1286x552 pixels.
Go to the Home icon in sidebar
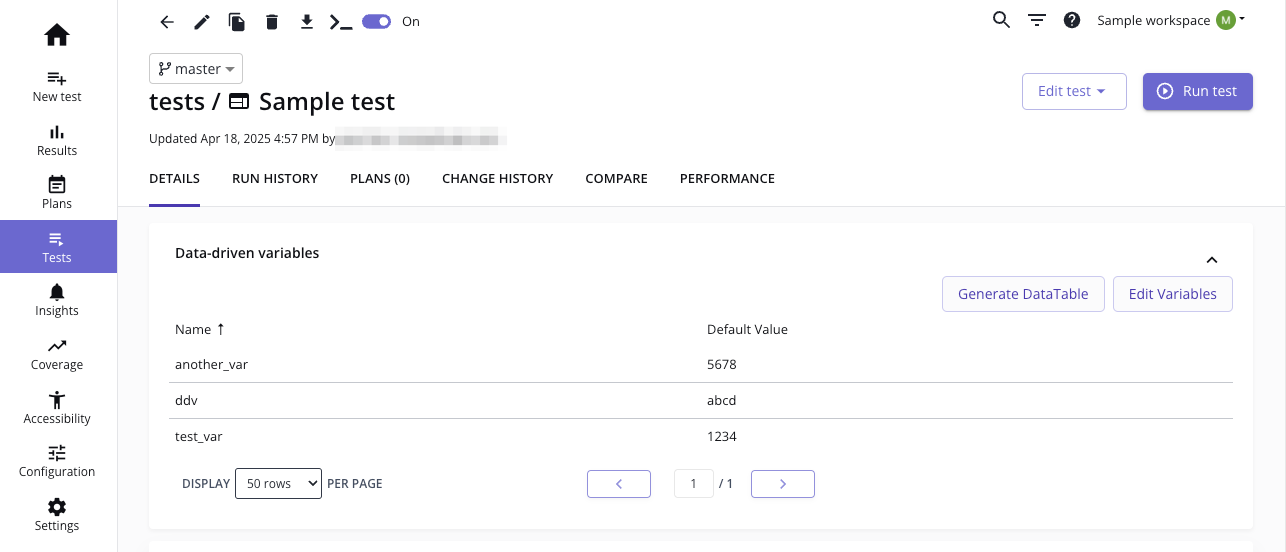tap(57, 35)
